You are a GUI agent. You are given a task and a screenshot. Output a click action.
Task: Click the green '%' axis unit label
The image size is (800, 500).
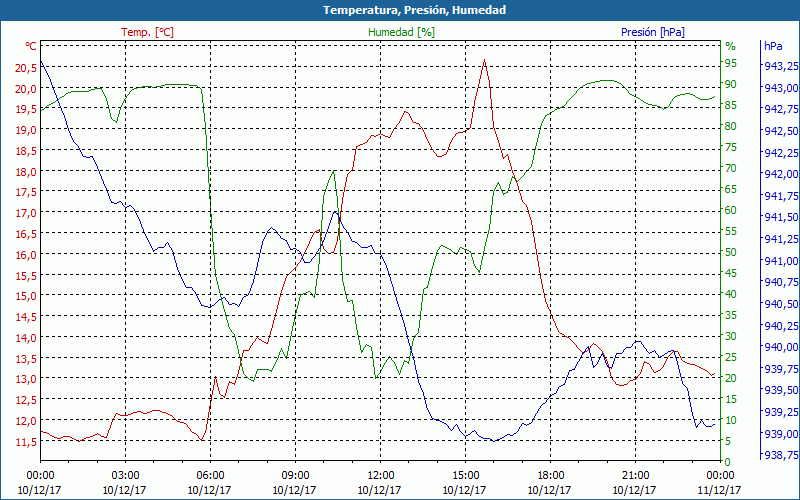[731, 46]
